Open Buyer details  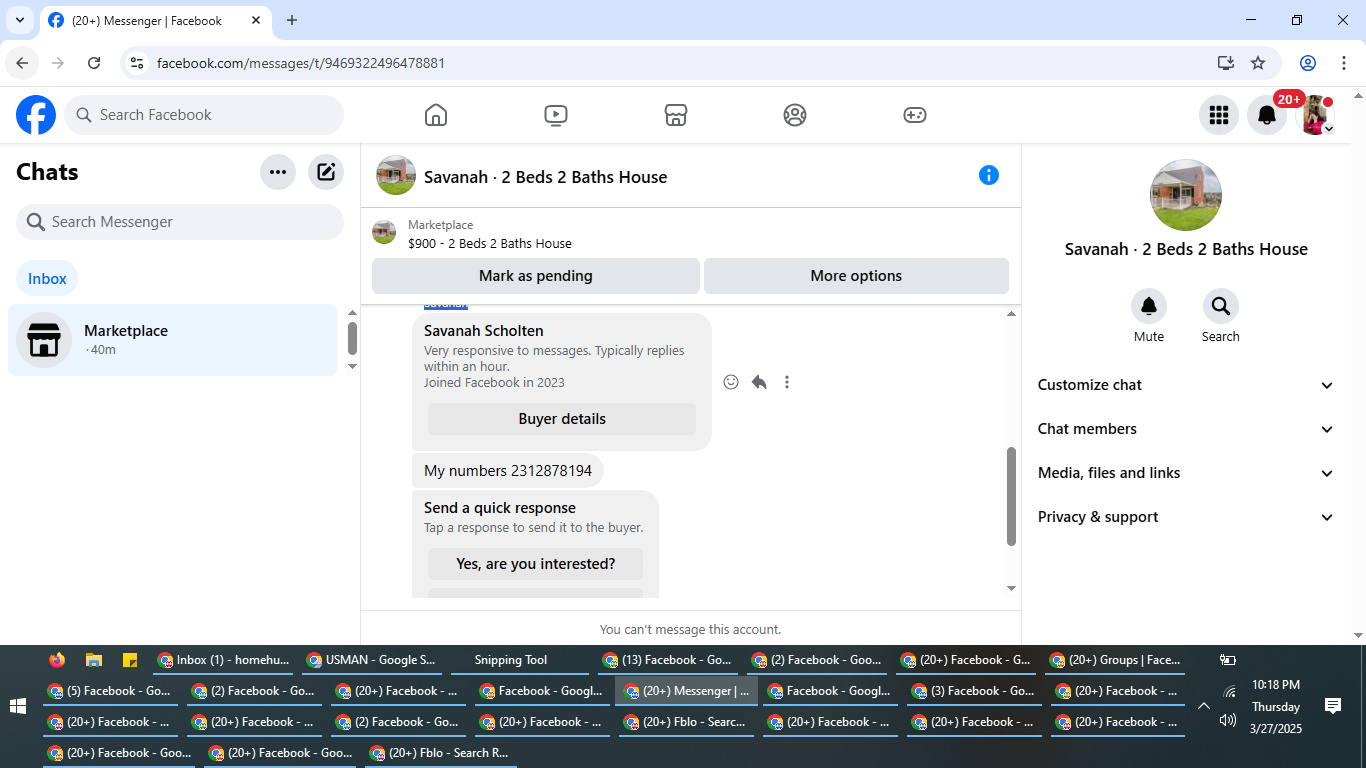point(562,419)
